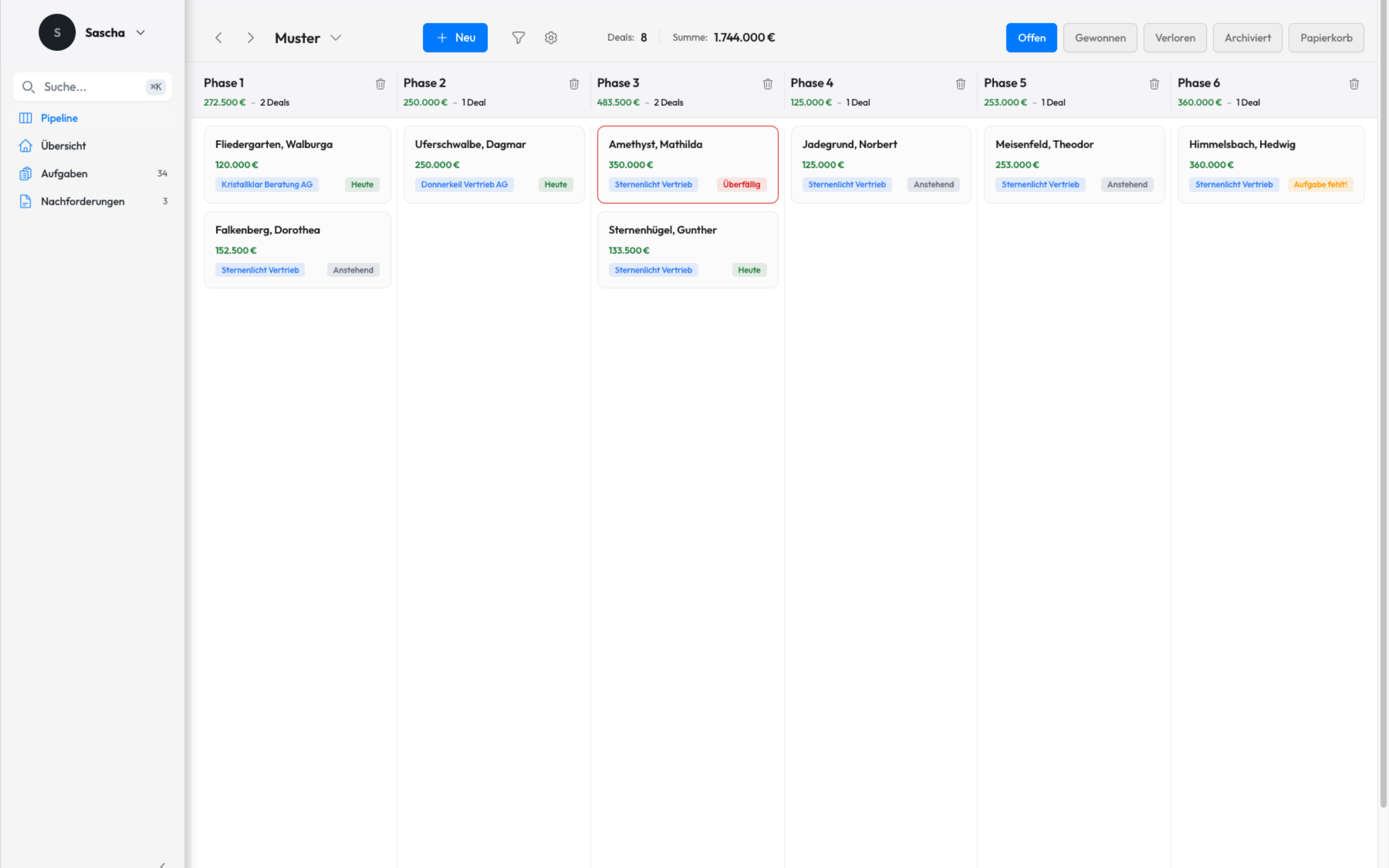Enable the Verloren filter
Viewport: 1389px width, 868px height.
pos(1174,37)
